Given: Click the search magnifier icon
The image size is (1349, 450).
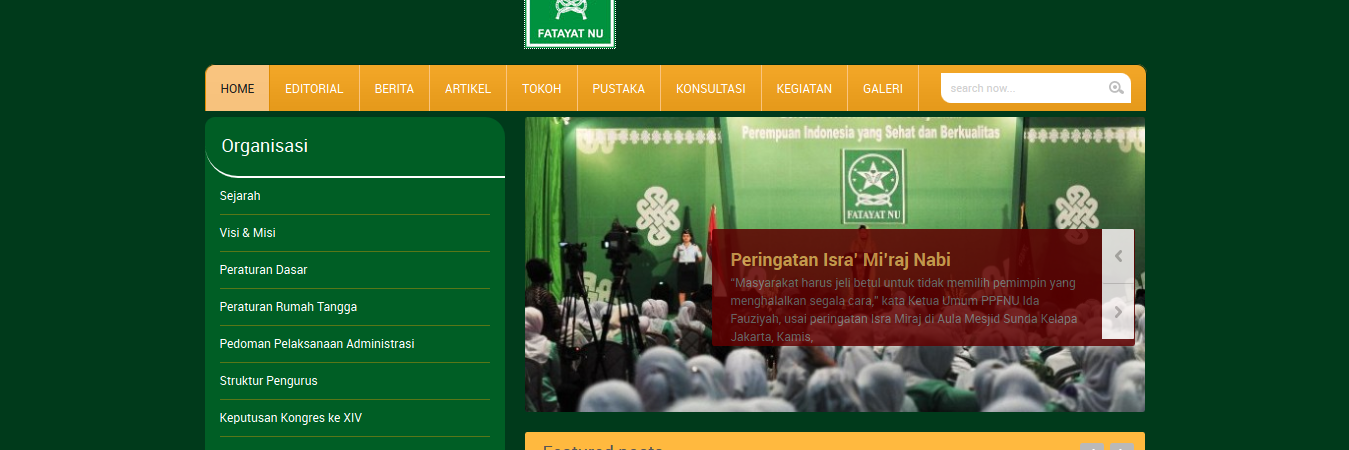Looking at the screenshot, I should click(1116, 88).
